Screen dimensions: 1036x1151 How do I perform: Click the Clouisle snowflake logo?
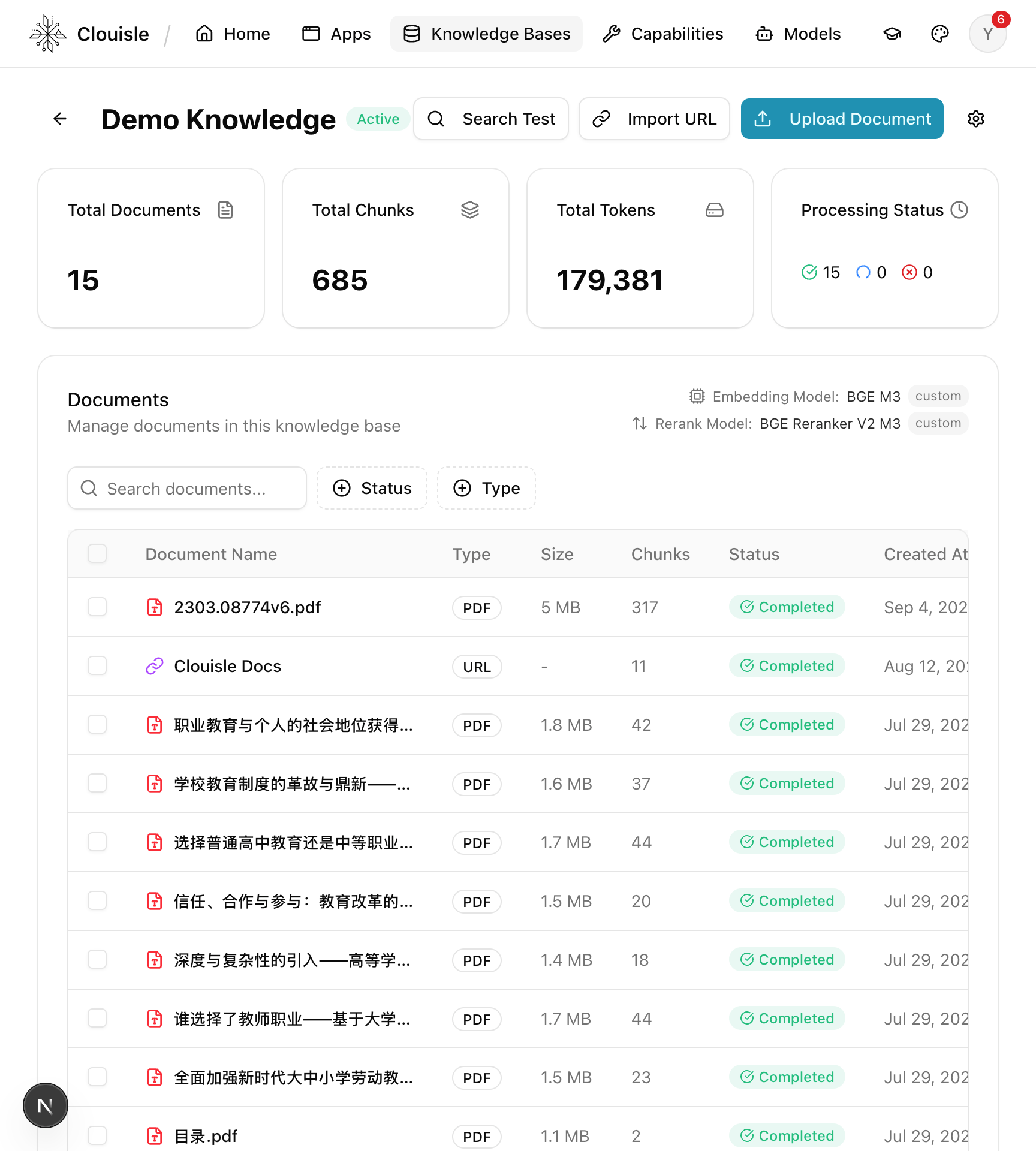click(x=47, y=34)
